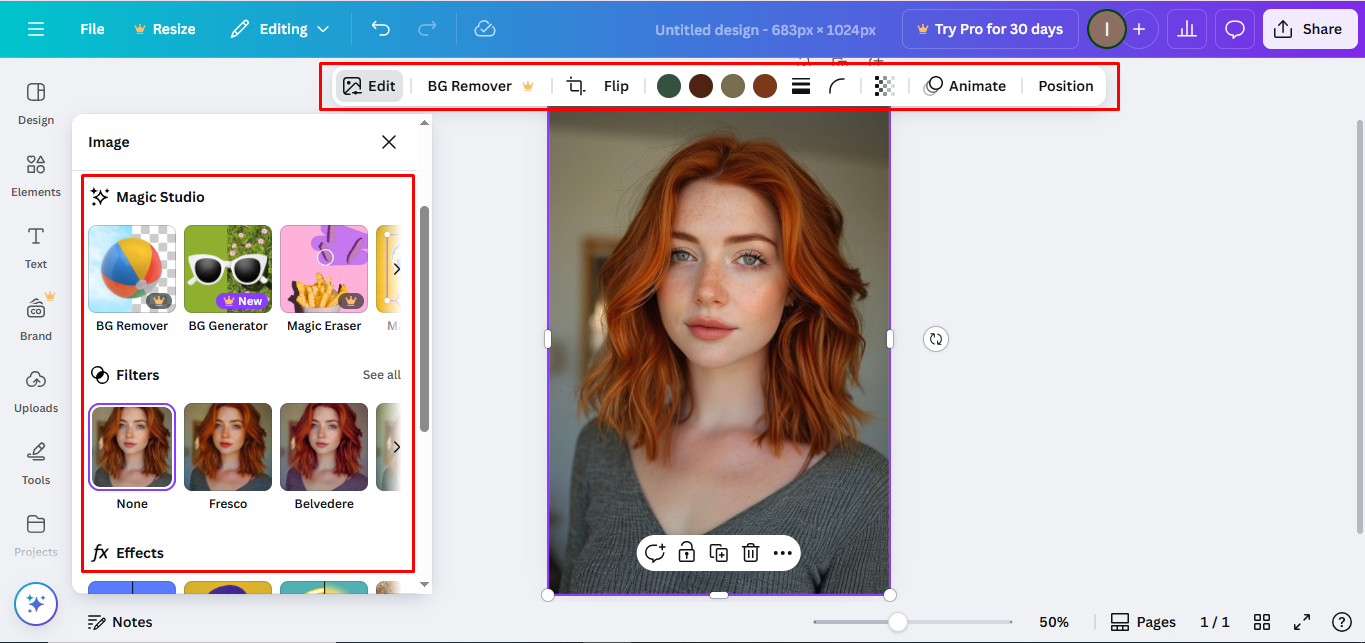Open the BG Generator tool
This screenshot has width=1365, height=643.
pos(227,268)
